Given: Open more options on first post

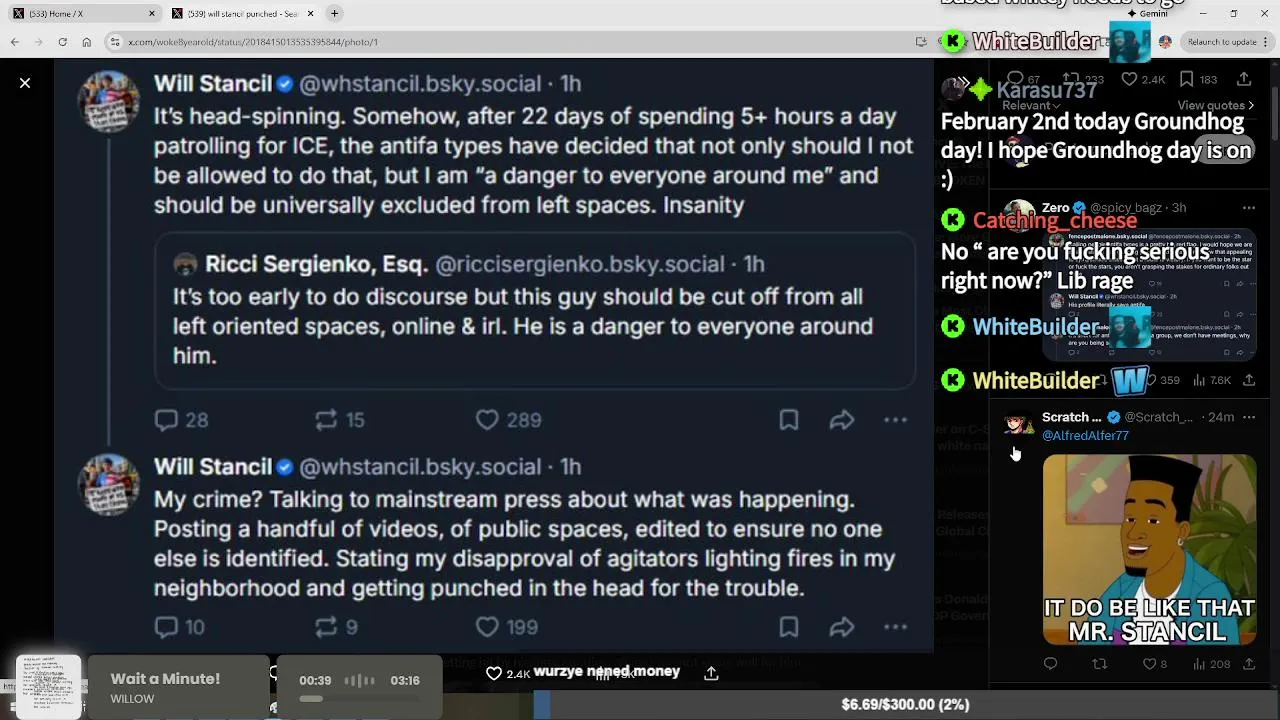Looking at the screenshot, I should click(895, 420).
